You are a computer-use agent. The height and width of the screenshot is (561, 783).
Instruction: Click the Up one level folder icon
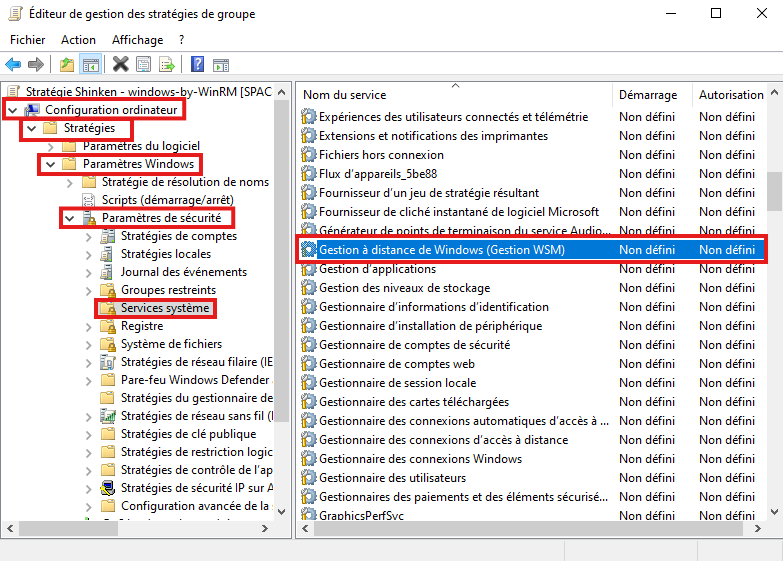[x=67, y=65]
